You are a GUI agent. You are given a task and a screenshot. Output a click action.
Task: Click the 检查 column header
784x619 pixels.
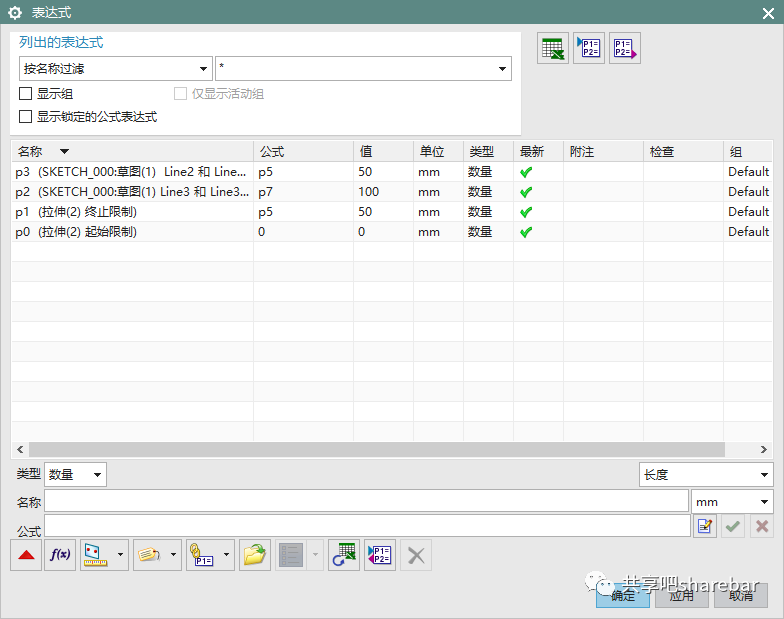pos(684,152)
